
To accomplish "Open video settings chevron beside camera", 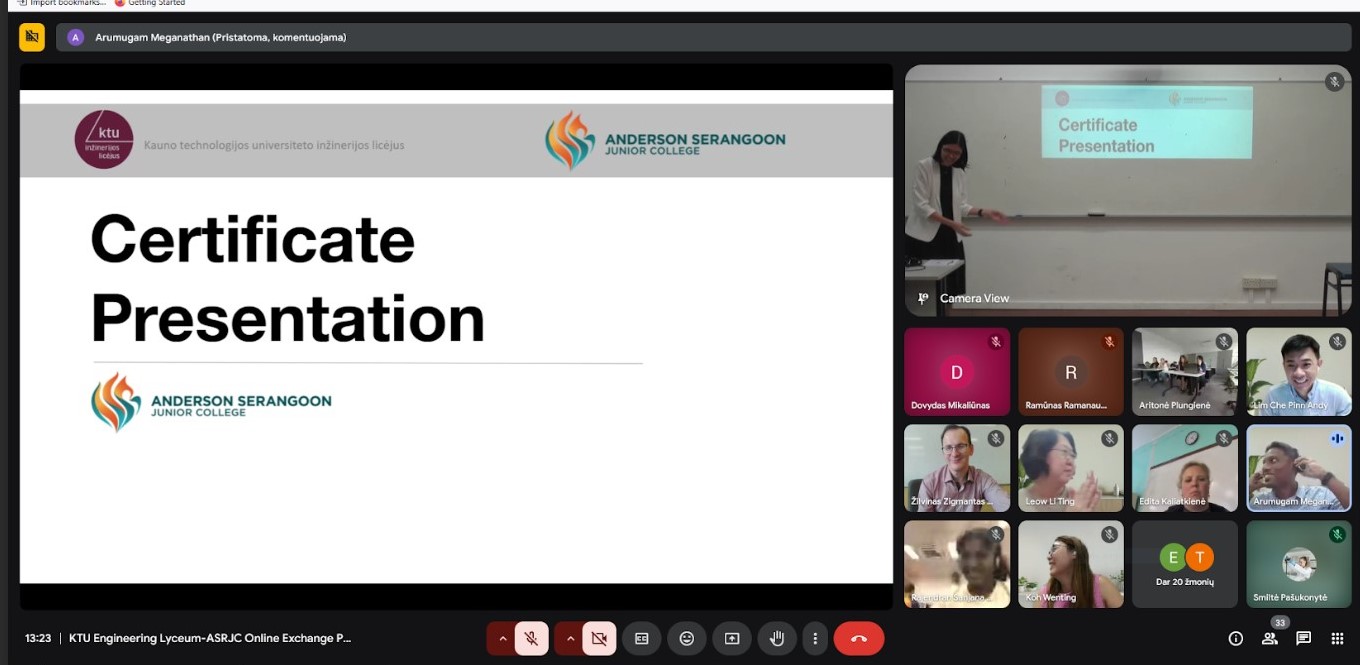I will [570, 638].
